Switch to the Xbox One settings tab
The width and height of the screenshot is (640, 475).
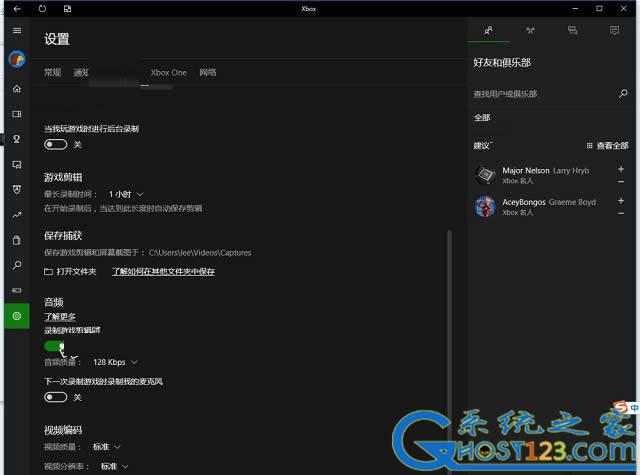[168, 73]
